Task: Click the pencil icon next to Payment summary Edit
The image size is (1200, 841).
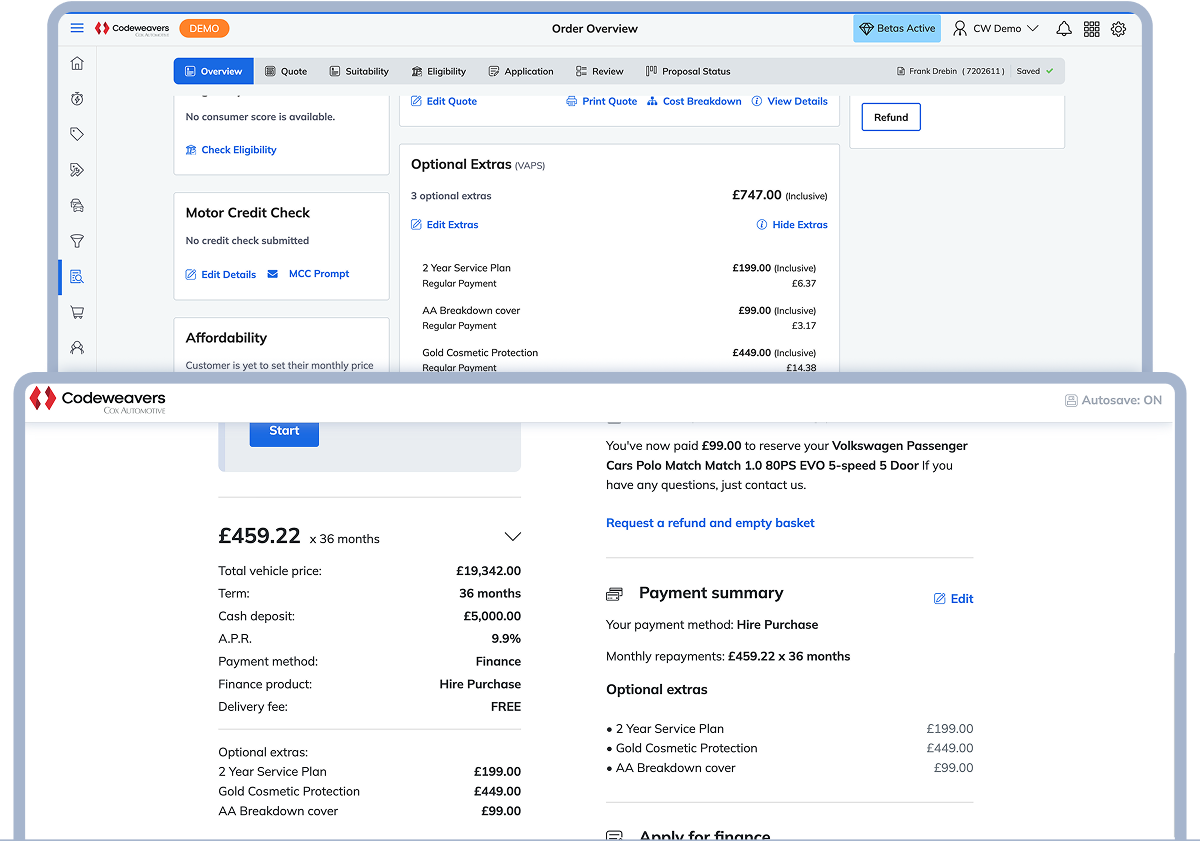Action: coord(939,599)
